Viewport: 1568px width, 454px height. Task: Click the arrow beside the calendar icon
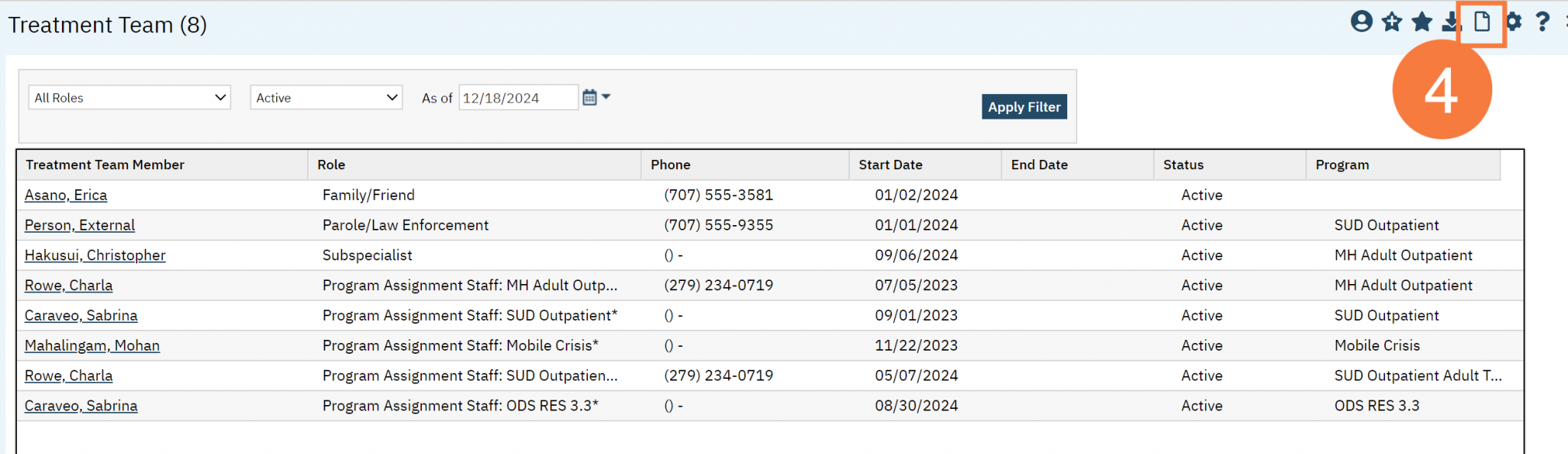click(x=606, y=96)
